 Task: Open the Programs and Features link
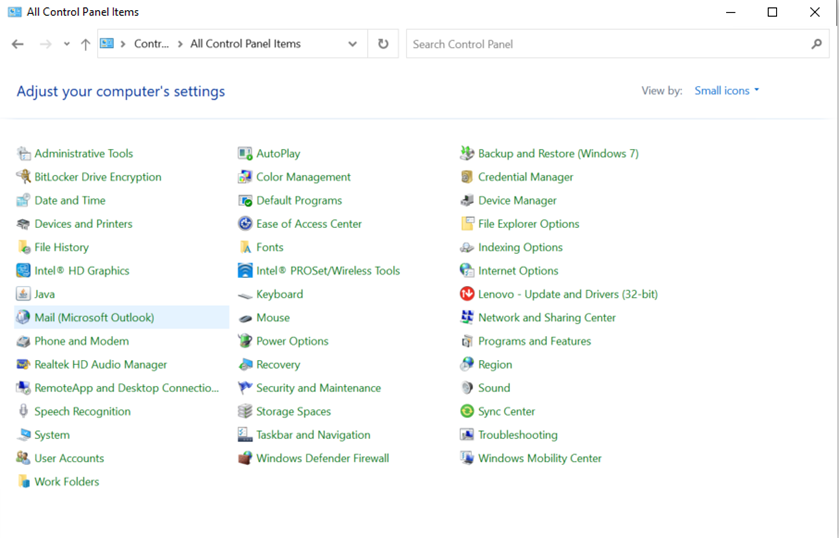click(535, 341)
